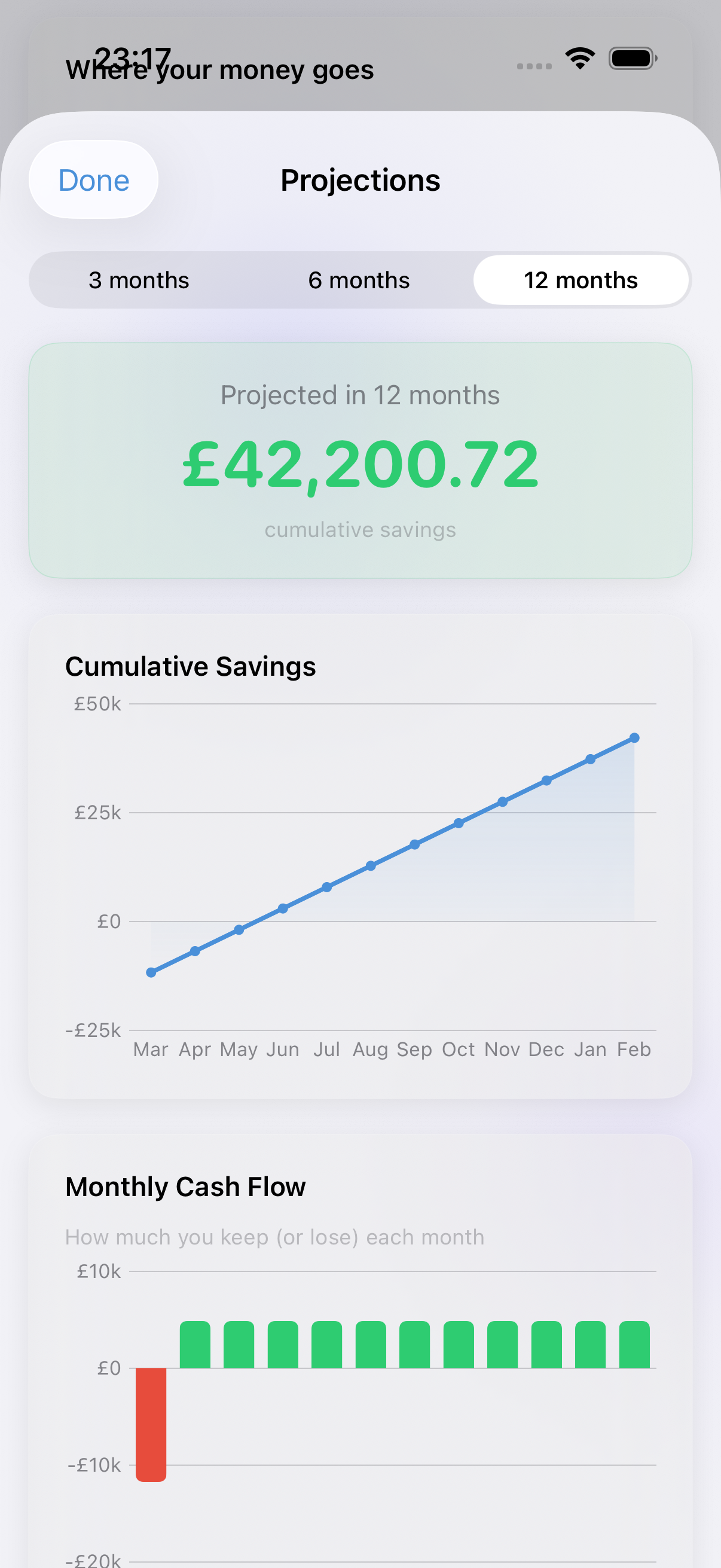Viewport: 721px width, 1568px height.
Task: Select the Feb point on savings line
Action: click(634, 738)
